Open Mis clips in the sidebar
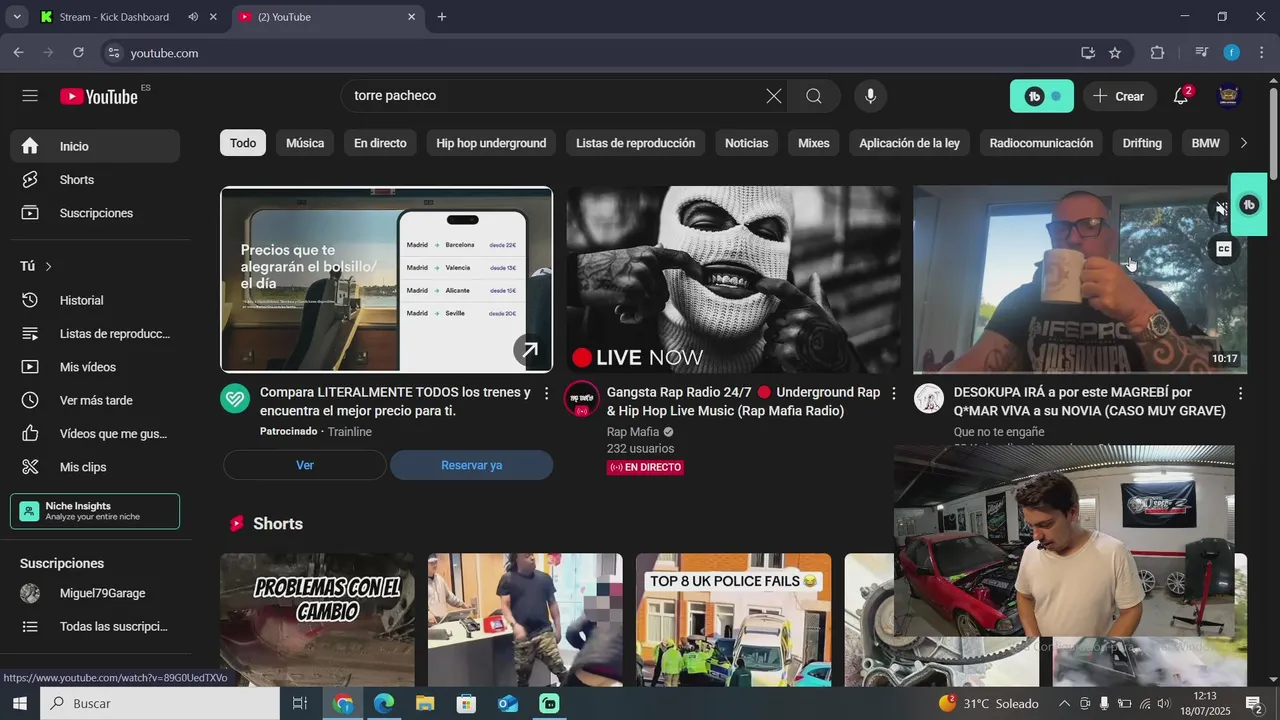 coord(95,467)
